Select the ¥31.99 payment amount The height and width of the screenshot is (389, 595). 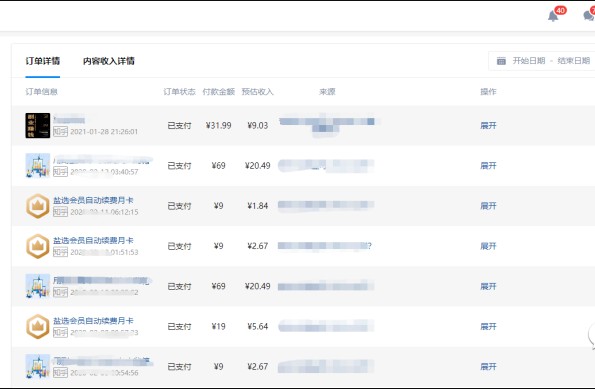(x=219, y=126)
